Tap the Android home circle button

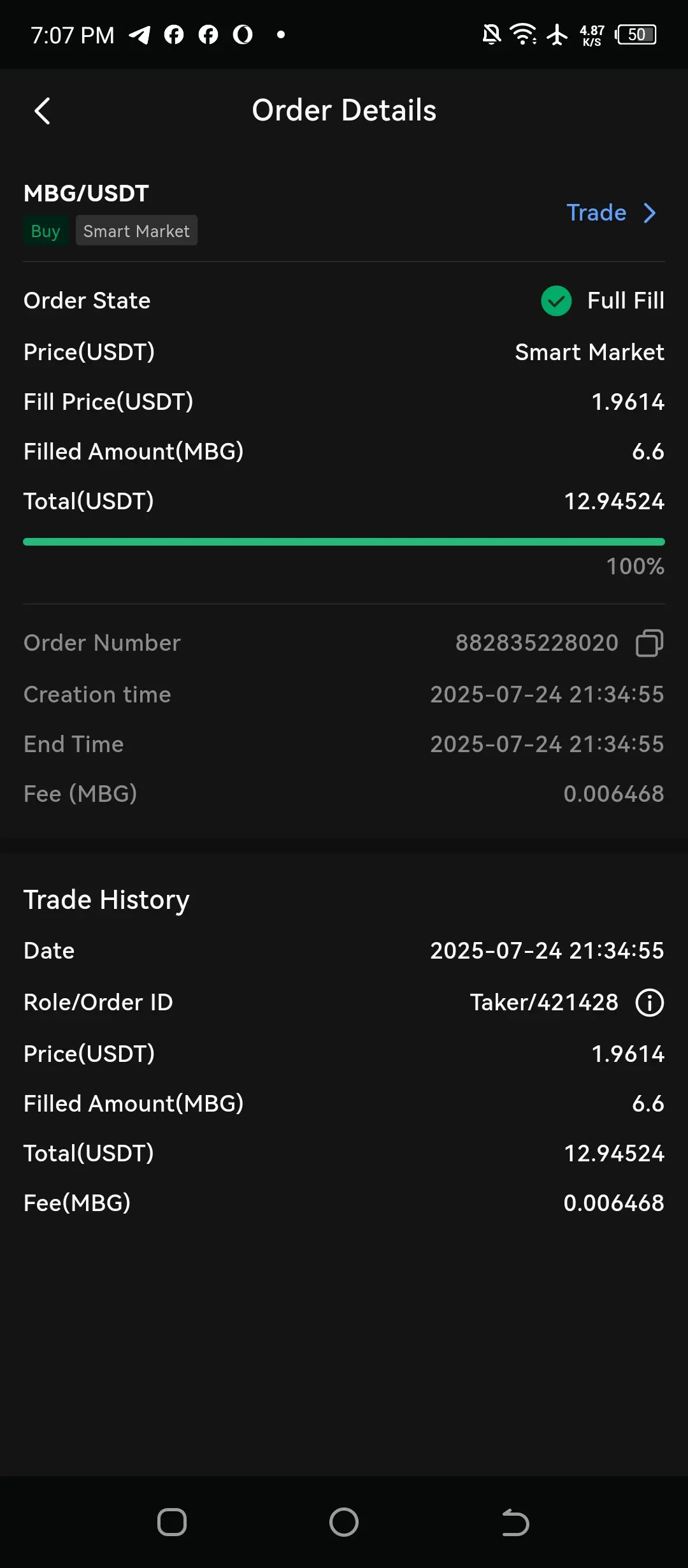pyautogui.click(x=344, y=1522)
